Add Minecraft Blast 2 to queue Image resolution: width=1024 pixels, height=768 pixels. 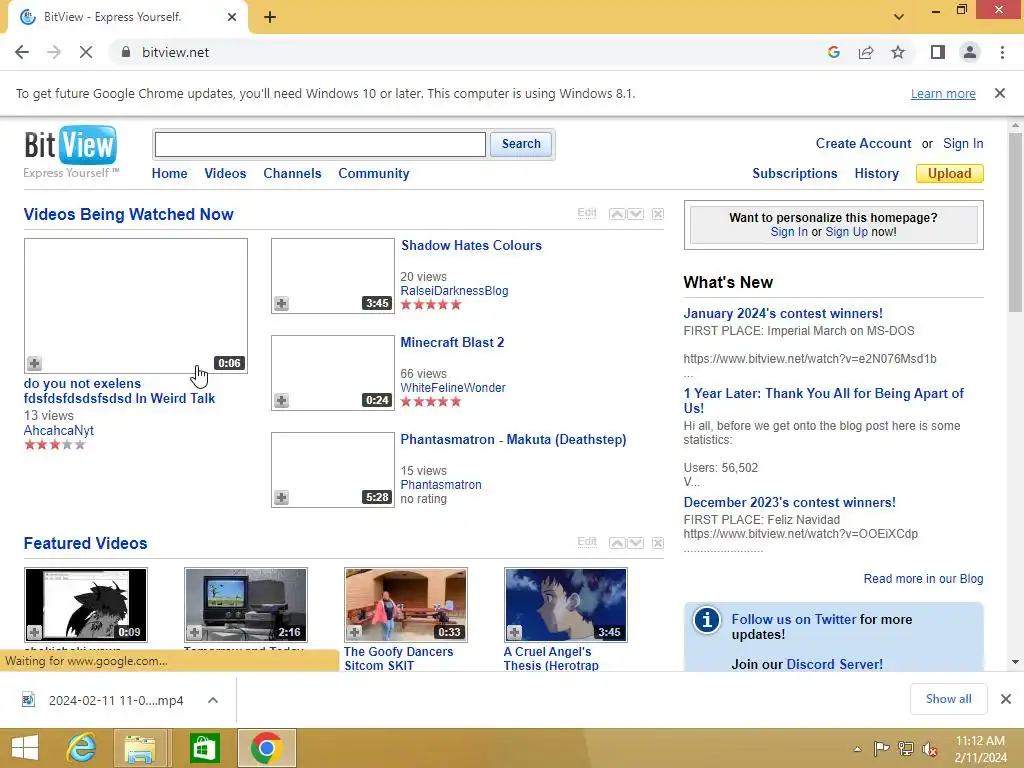pyautogui.click(x=281, y=400)
